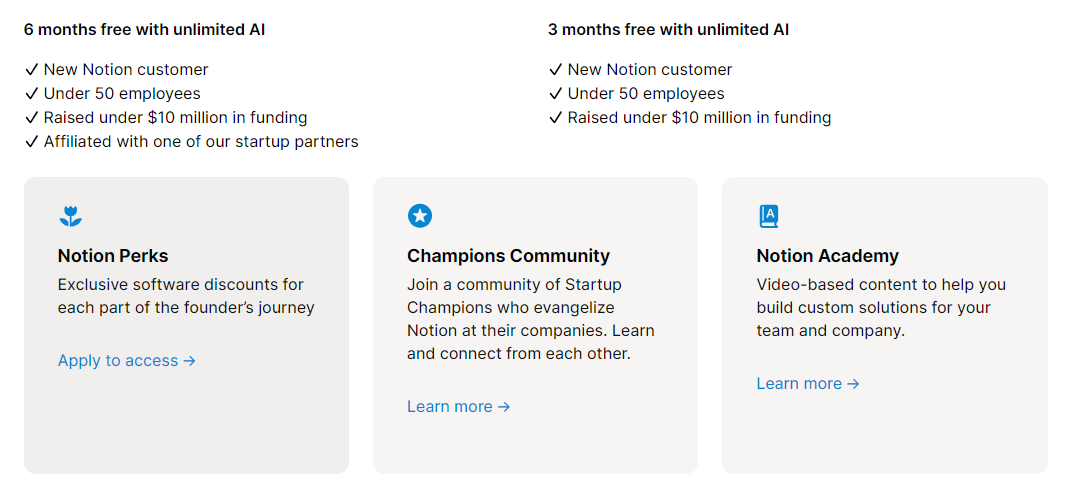Screen dimensions: 1073x493
Task: Click Under 50 employees under 3 months plan
Action: [636, 93]
